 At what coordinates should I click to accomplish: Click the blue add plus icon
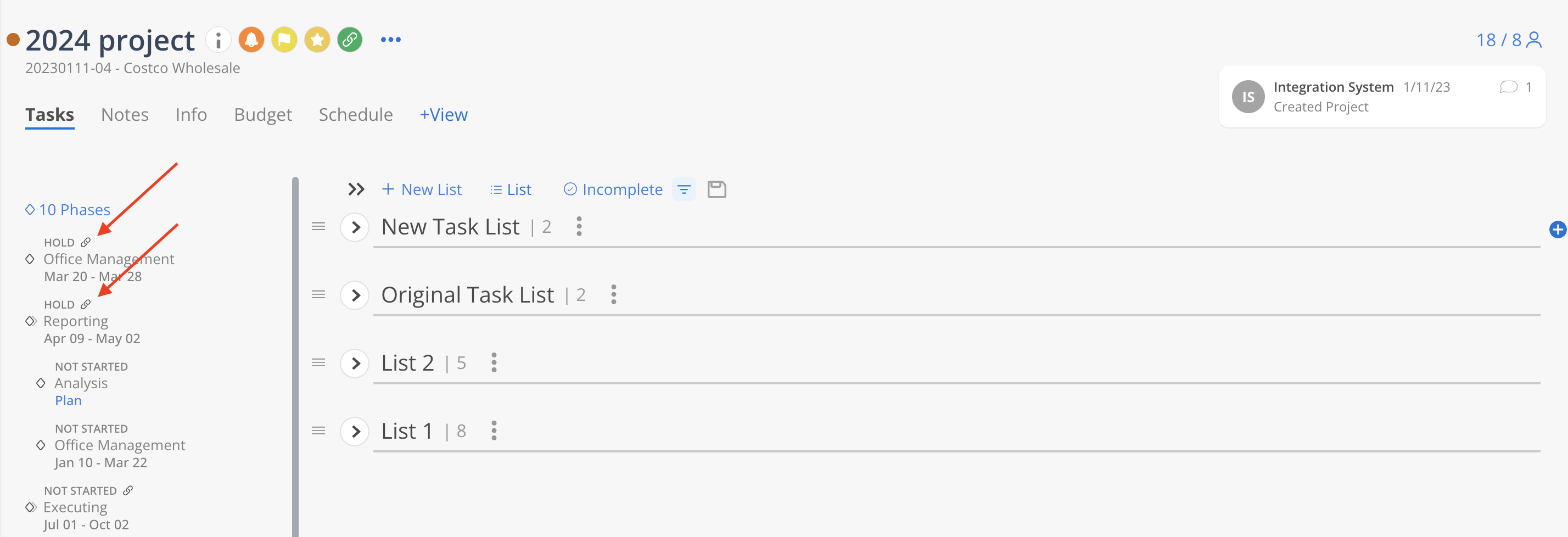pyautogui.click(x=1557, y=230)
